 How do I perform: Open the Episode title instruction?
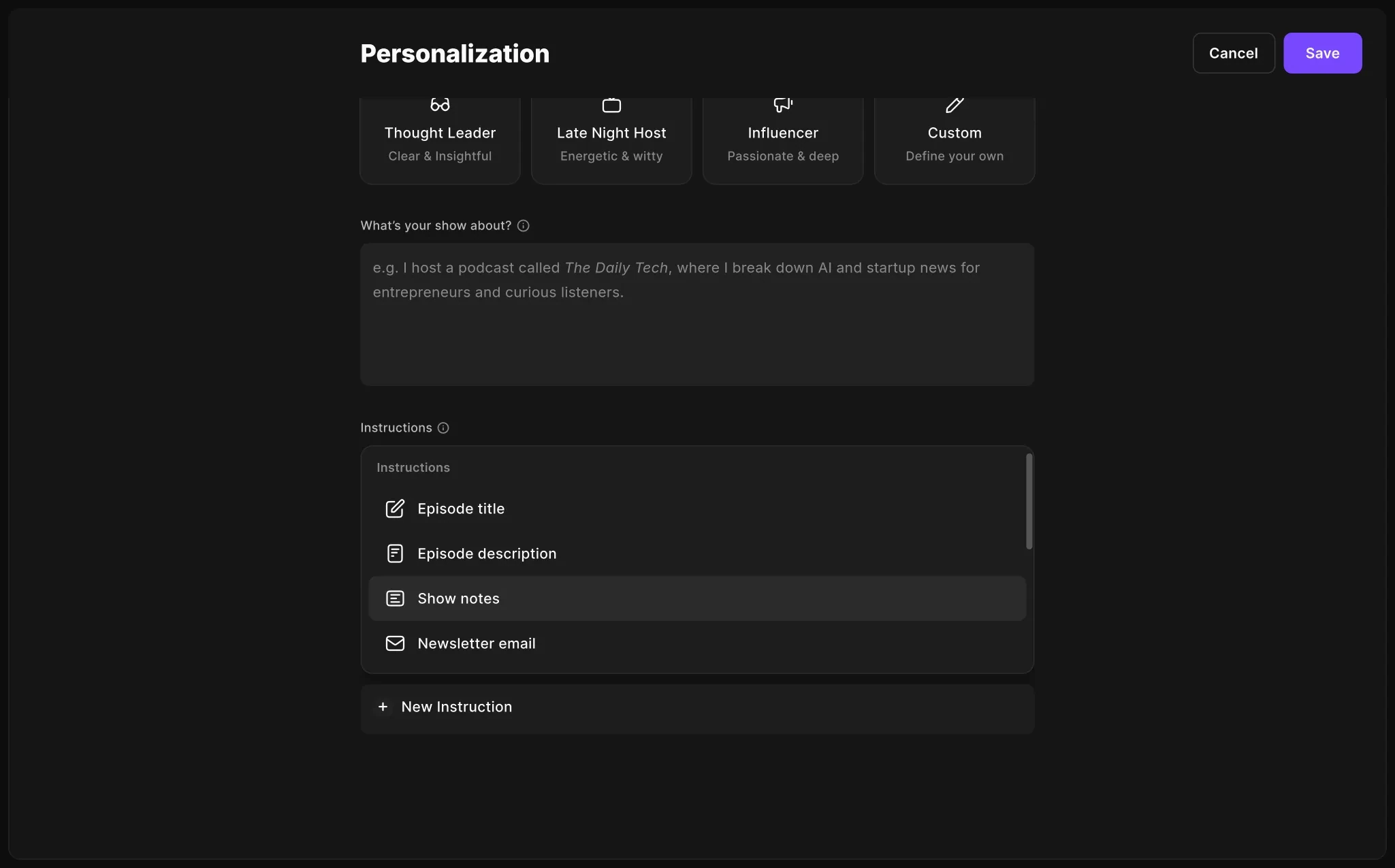pyautogui.click(x=697, y=509)
